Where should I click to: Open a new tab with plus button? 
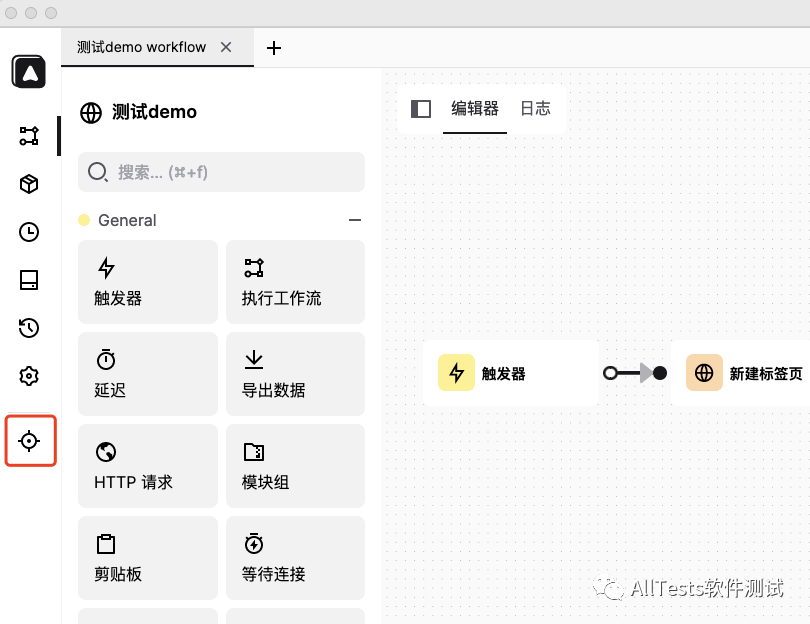(x=274, y=47)
